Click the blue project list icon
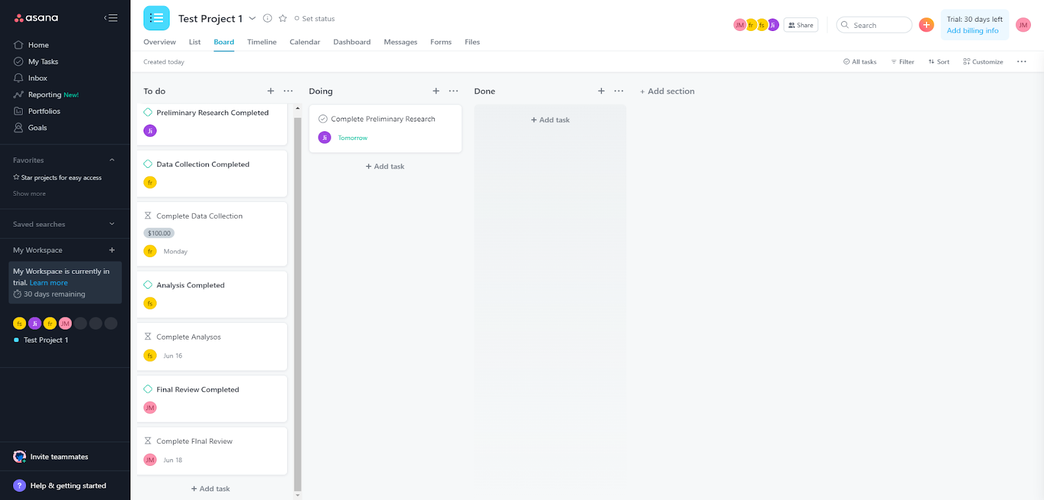This screenshot has width=1044, height=500. [x=156, y=18]
